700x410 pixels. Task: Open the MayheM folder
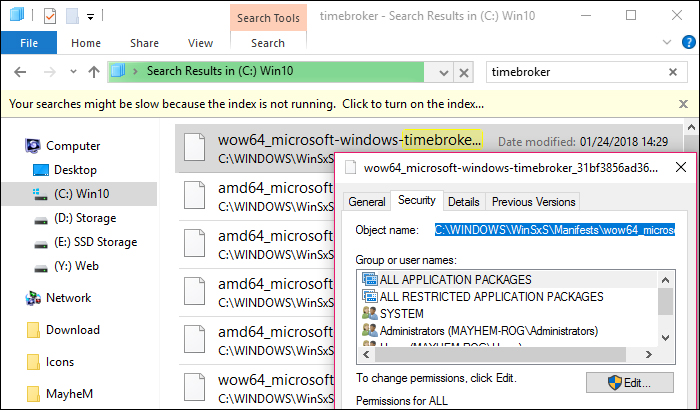pos(69,394)
